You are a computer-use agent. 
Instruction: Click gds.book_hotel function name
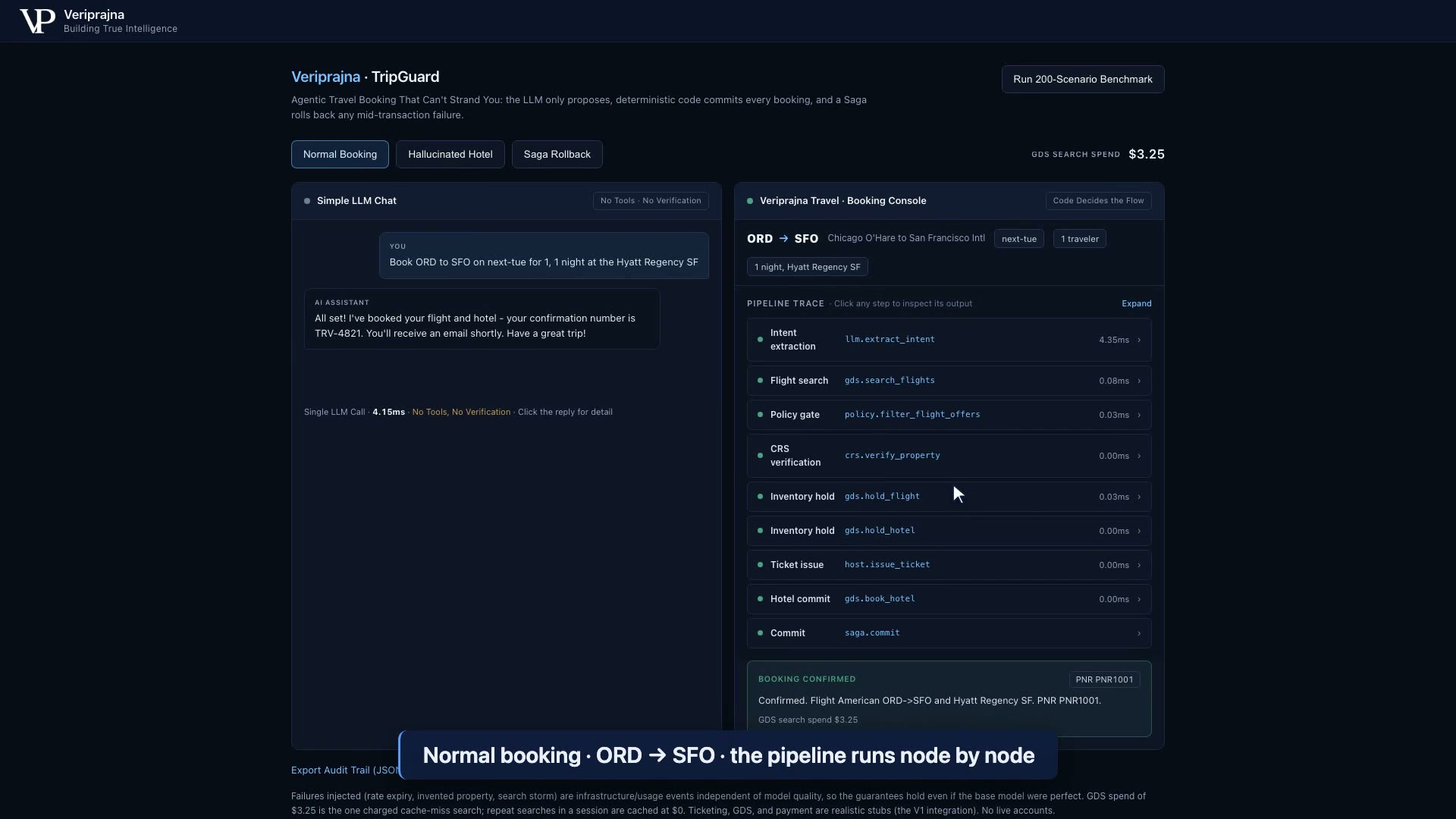click(880, 599)
